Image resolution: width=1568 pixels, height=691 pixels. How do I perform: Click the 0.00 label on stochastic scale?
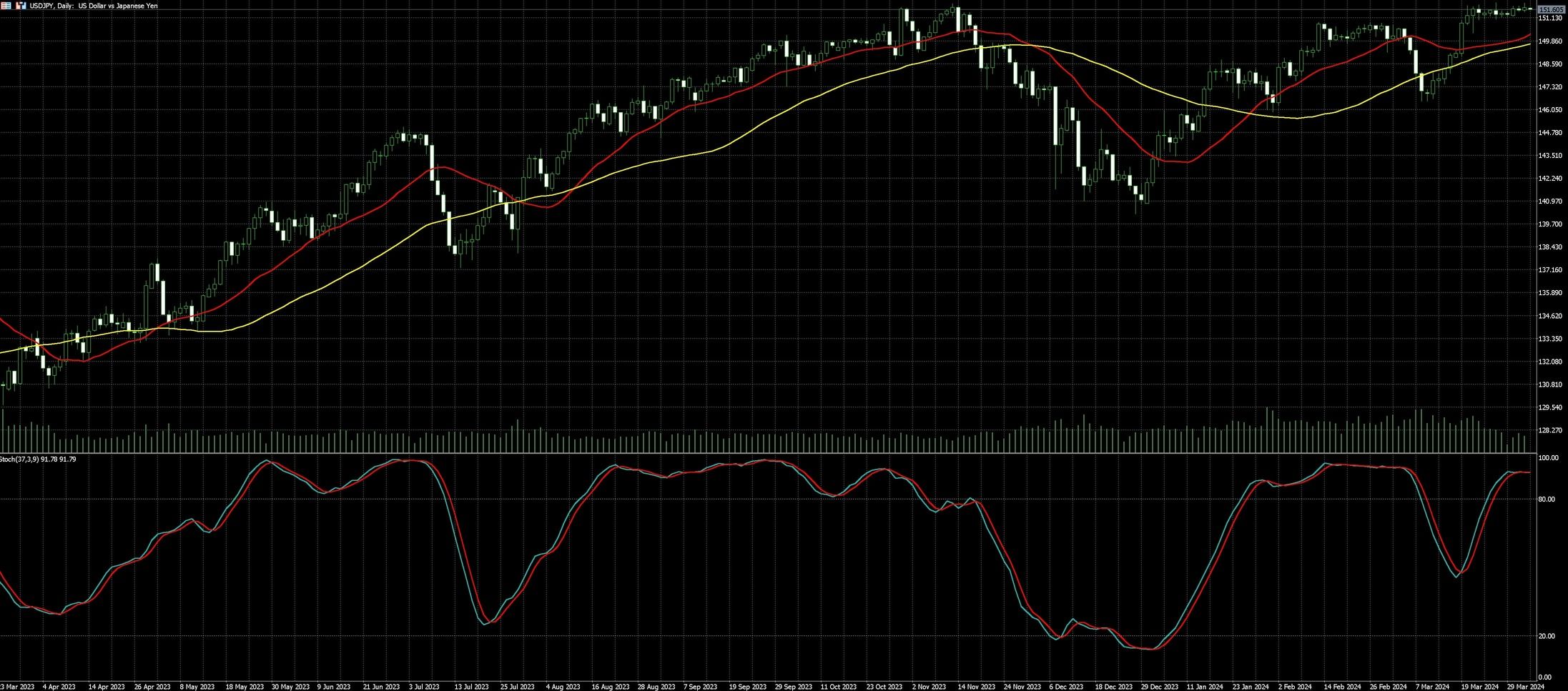1544,677
